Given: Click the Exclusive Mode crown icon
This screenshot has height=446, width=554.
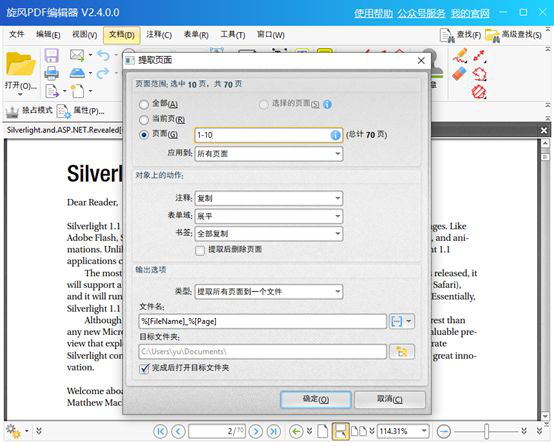Looking at the screenshot, I should pyautogui.click(x=12, y=112).
